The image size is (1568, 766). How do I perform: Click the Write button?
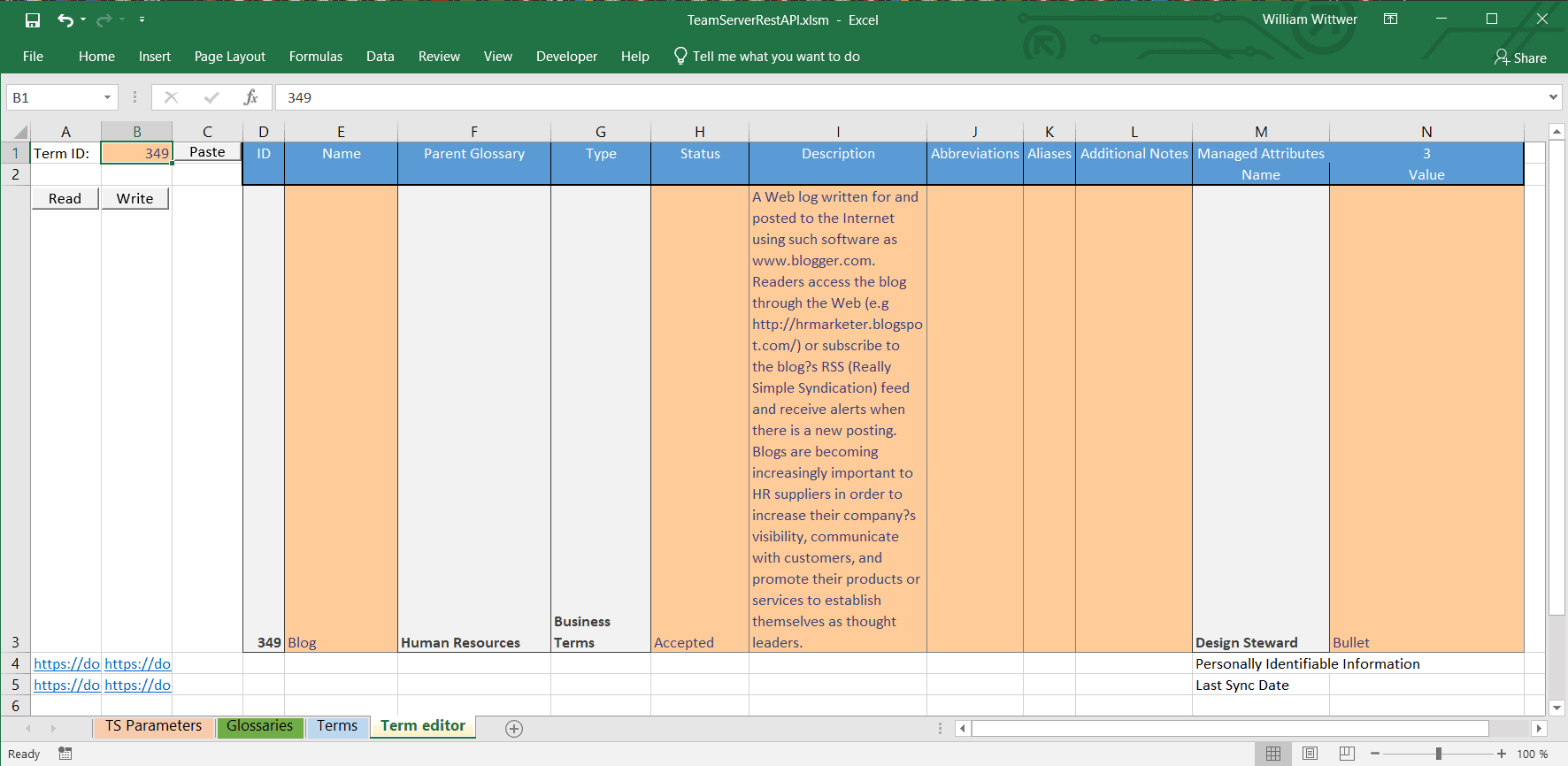pyautogui.click(x=135, y=198)
